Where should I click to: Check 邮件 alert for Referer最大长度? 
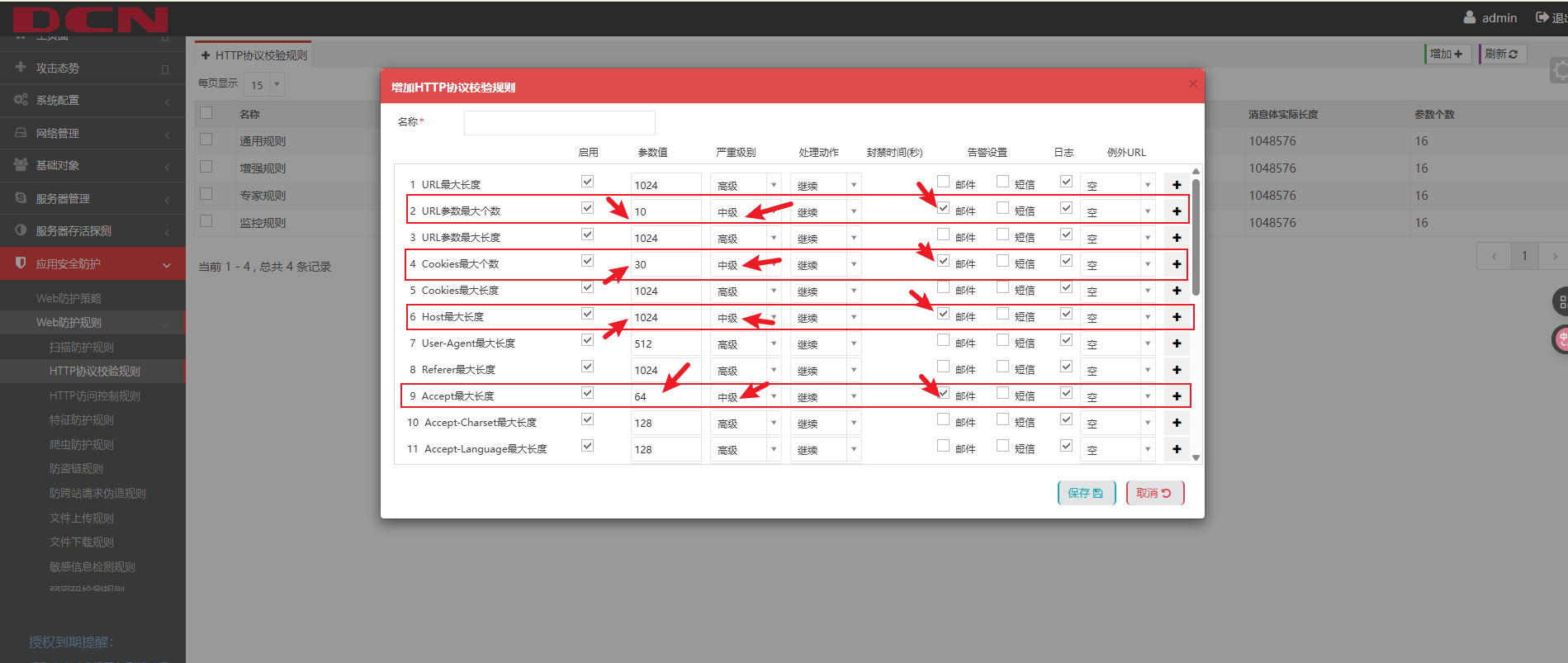pos(943,366)
